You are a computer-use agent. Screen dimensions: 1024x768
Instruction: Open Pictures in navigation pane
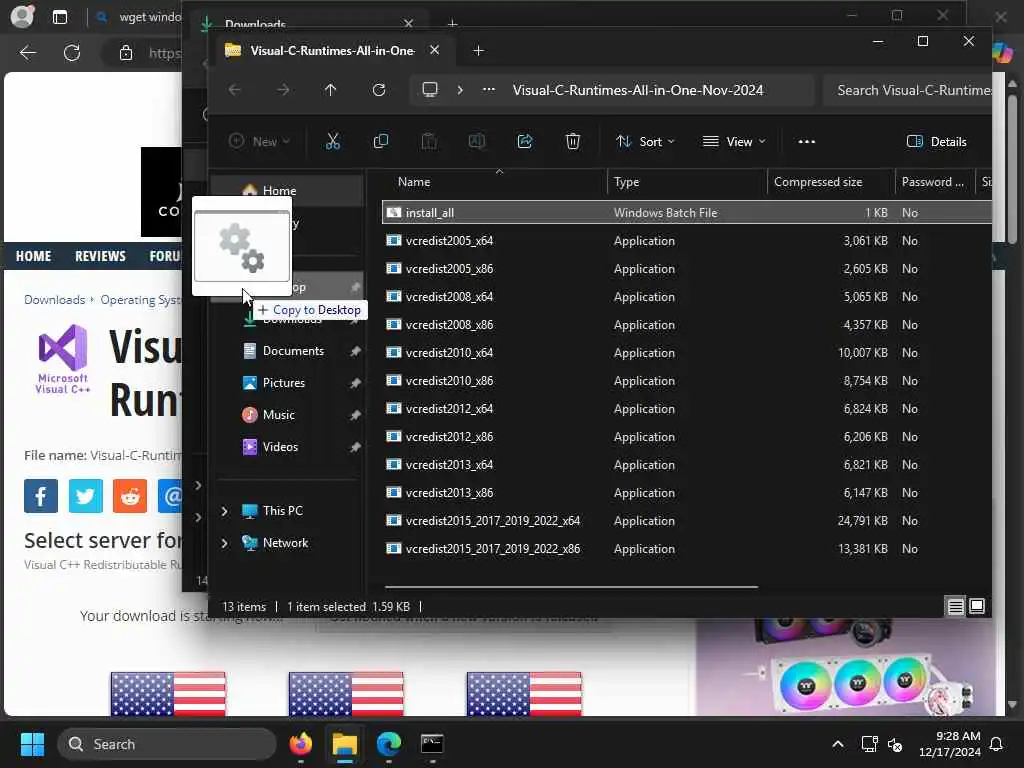[x=283, y=383]
